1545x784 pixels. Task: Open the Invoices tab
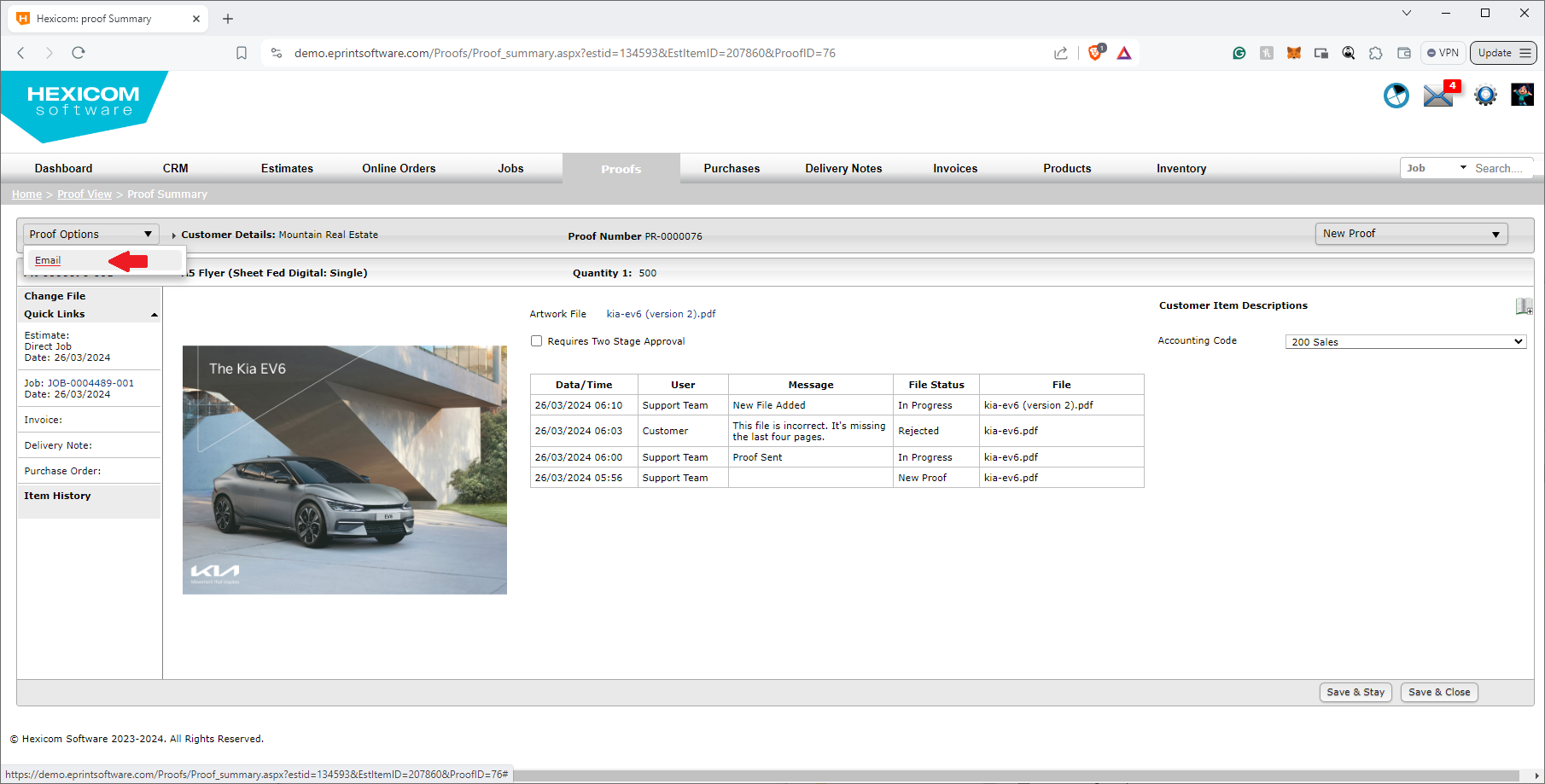[x=955, y=169]
